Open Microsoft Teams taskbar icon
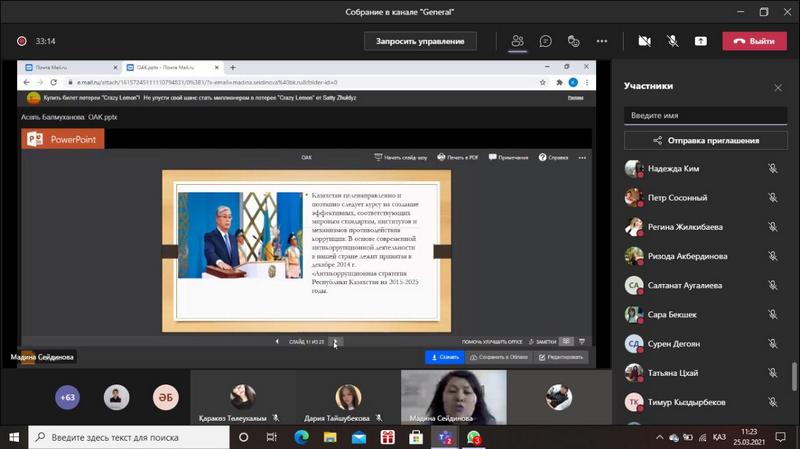Viewport: 800px width, 449px height. [x=445, y=437]
